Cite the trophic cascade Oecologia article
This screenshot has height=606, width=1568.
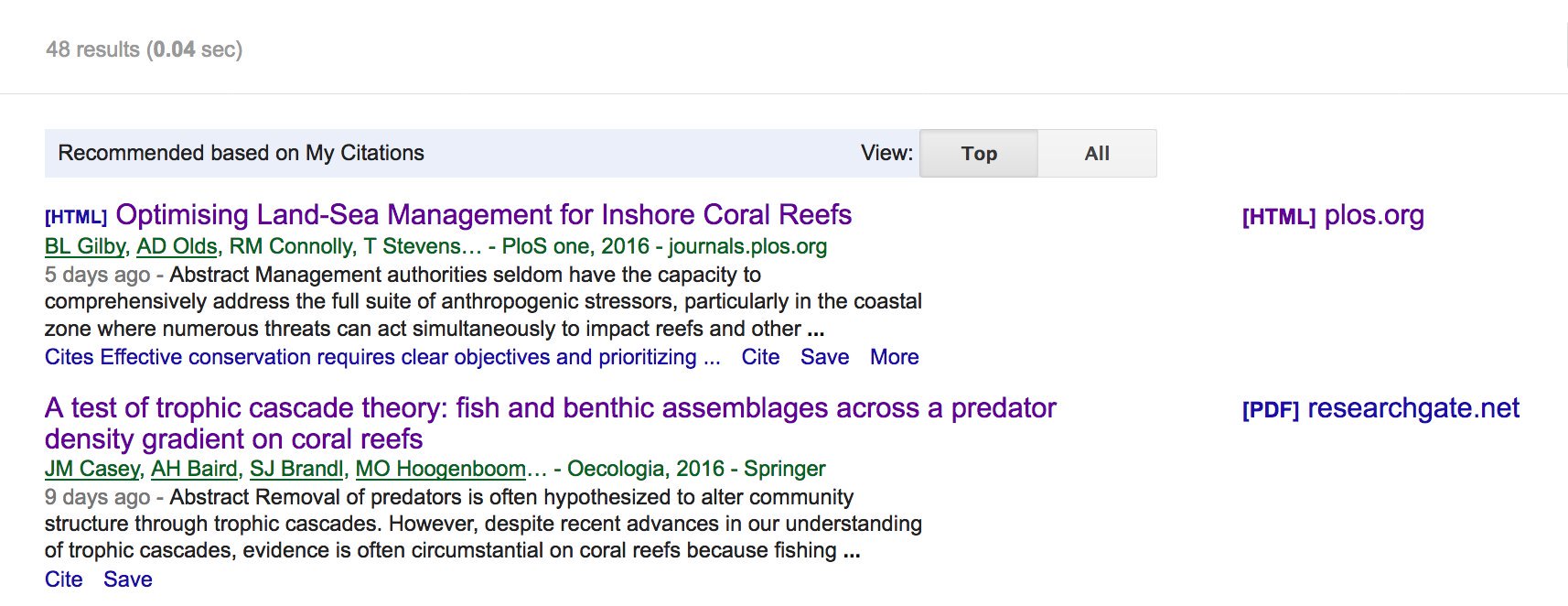(63, 579)
